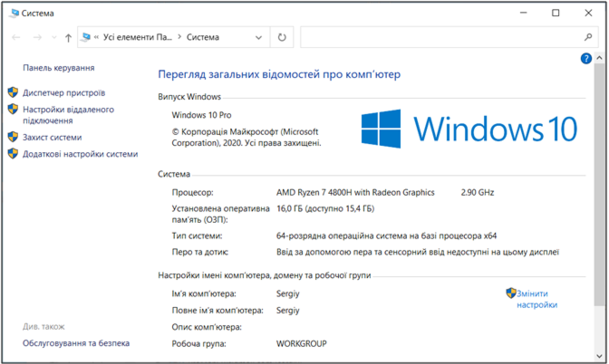Click 'Sergiy' next to 'Ім'я комп'ютера'
The image size is (609, 364).
click(x=288, y=294)
